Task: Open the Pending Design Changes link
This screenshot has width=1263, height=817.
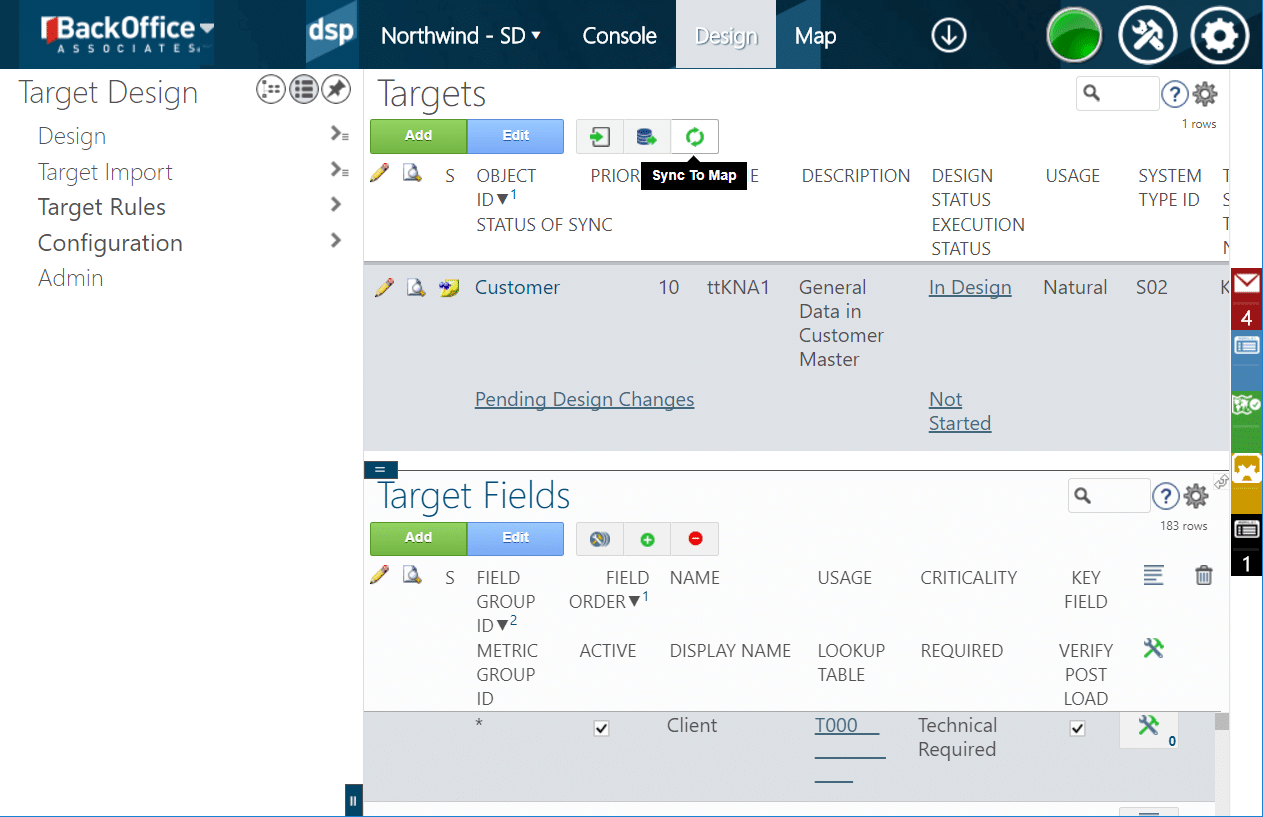Action: [584, 400]
